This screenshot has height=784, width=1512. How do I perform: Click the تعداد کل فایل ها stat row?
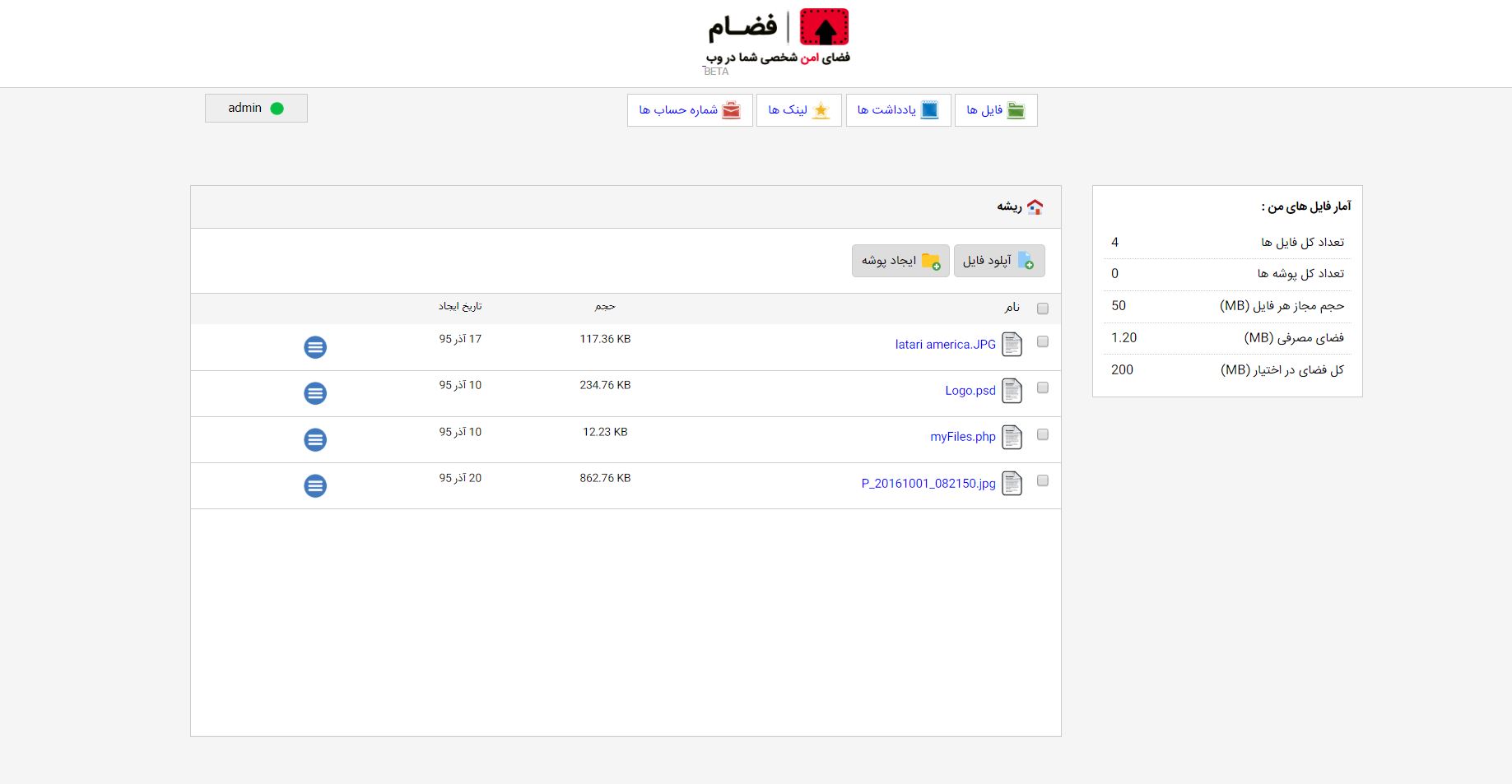[x=1227, y=243]
